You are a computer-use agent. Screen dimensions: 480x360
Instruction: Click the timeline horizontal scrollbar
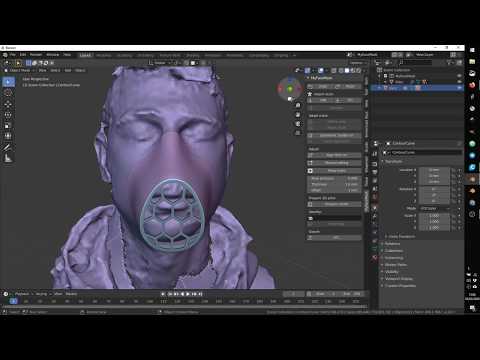click(185, 306)
